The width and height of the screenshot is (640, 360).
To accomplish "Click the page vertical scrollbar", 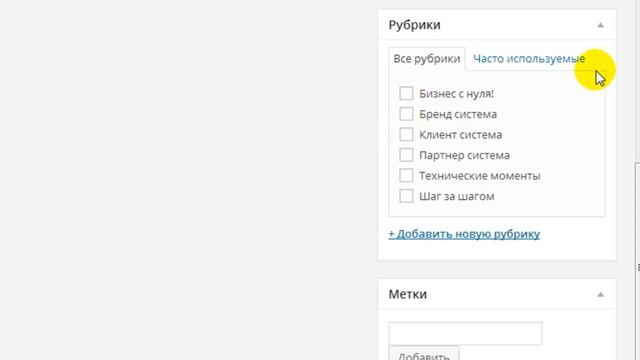I will [638, 261].
